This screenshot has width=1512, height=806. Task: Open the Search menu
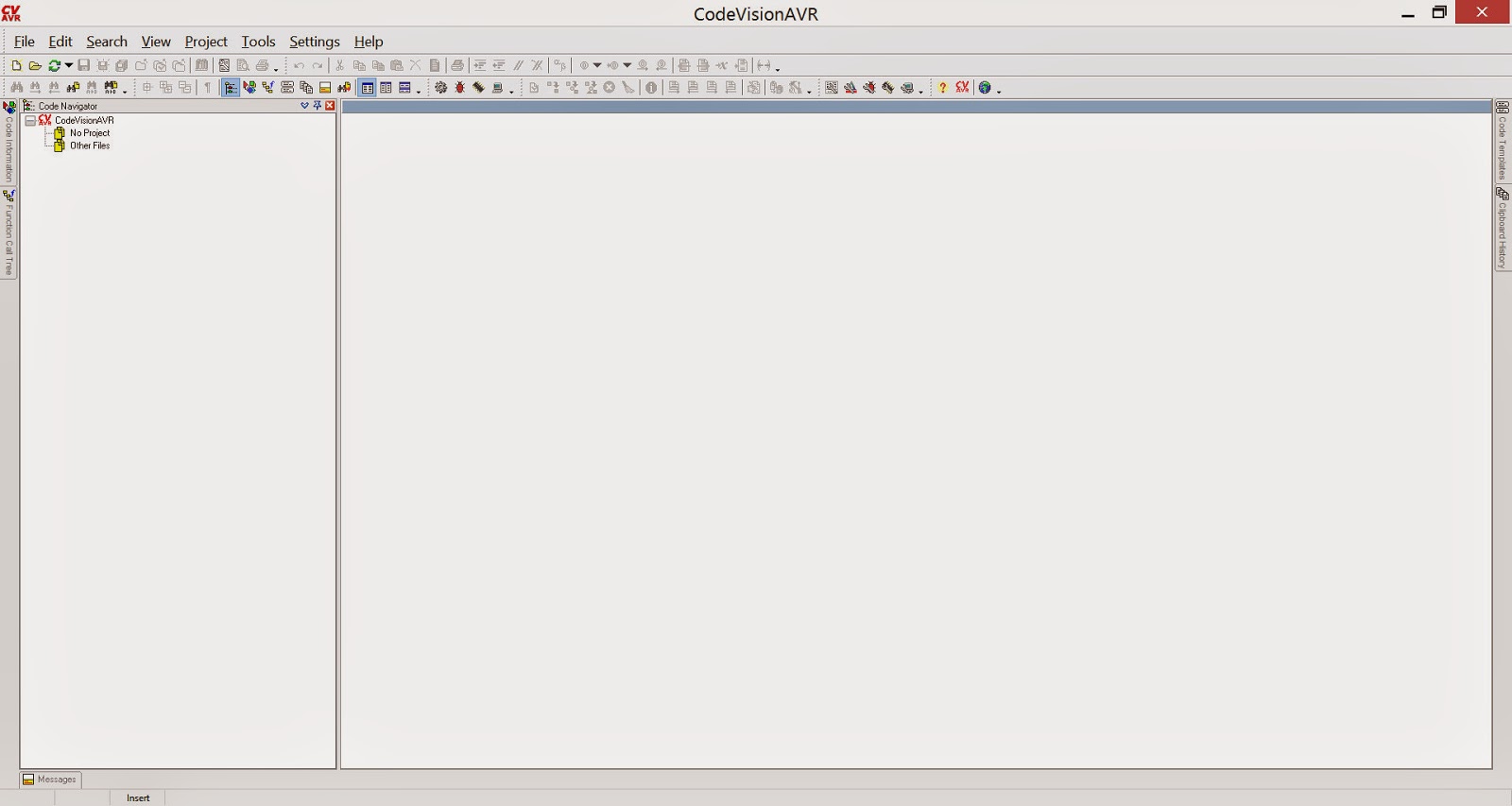pos(107,42)
